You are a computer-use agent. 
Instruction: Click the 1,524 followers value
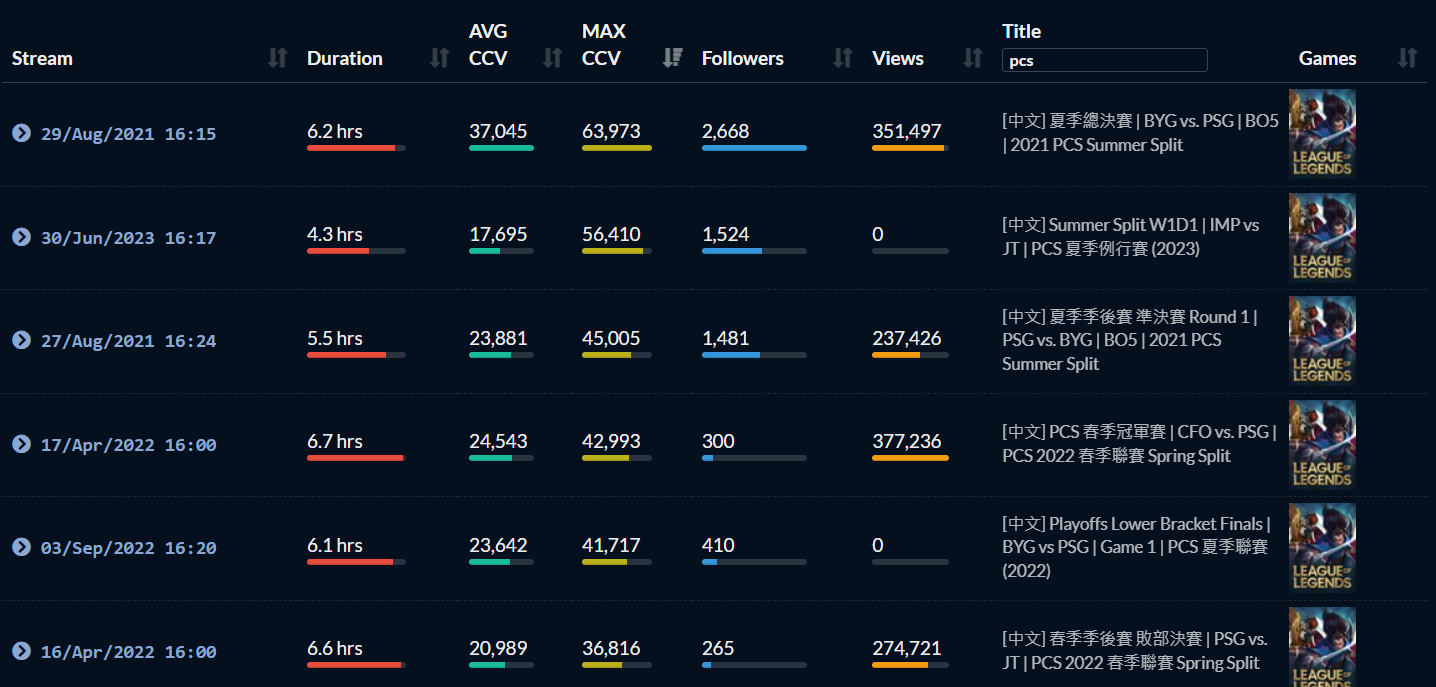[726, 234]
